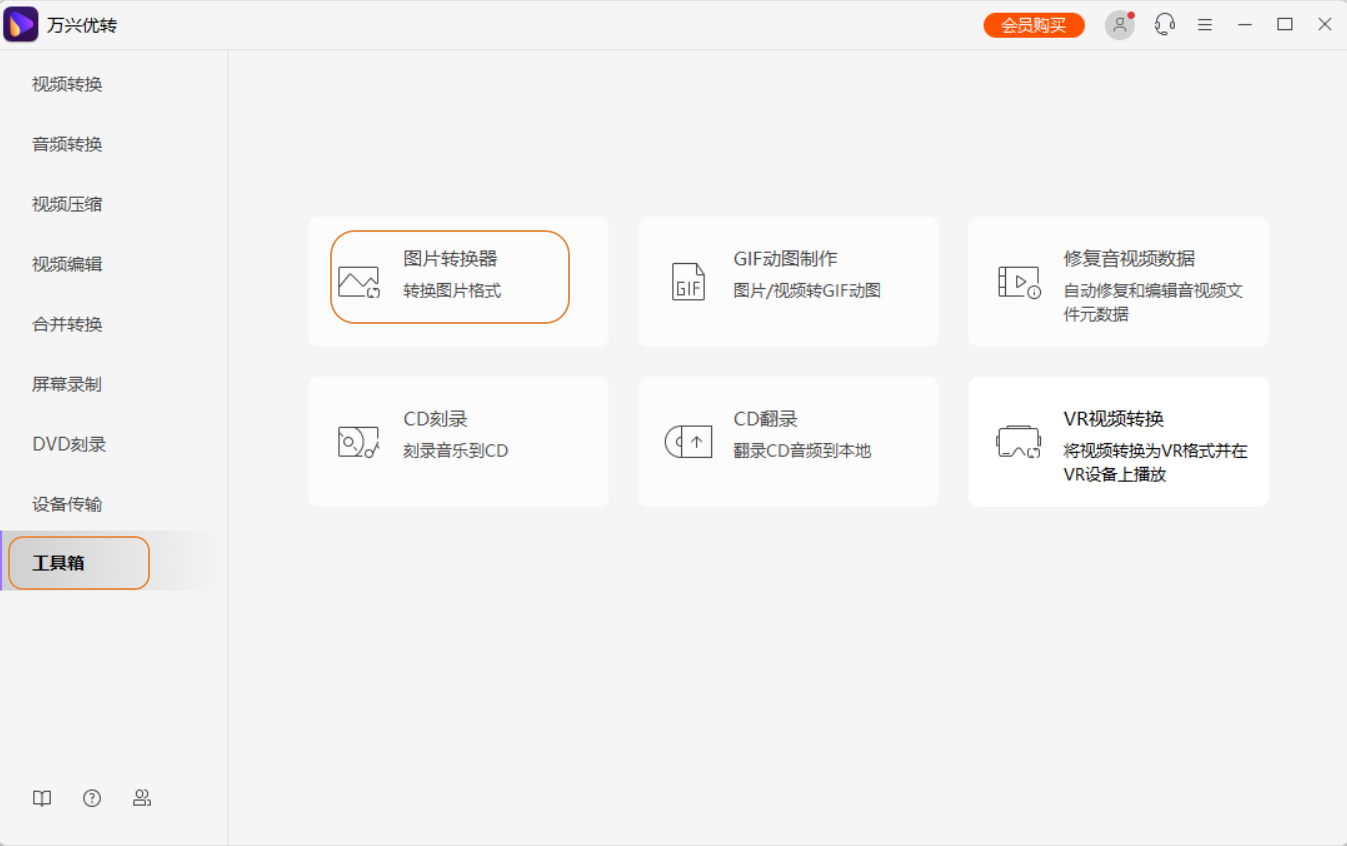The image size is (1347, 846).
Task: Open the account avatar with notification dot
Action: [1119, 25]
